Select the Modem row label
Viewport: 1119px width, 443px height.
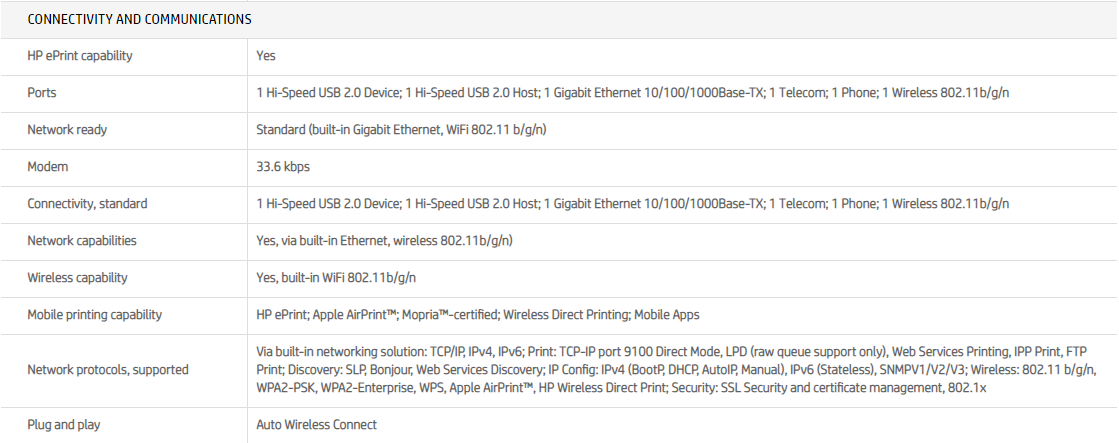tap(48, 167)
